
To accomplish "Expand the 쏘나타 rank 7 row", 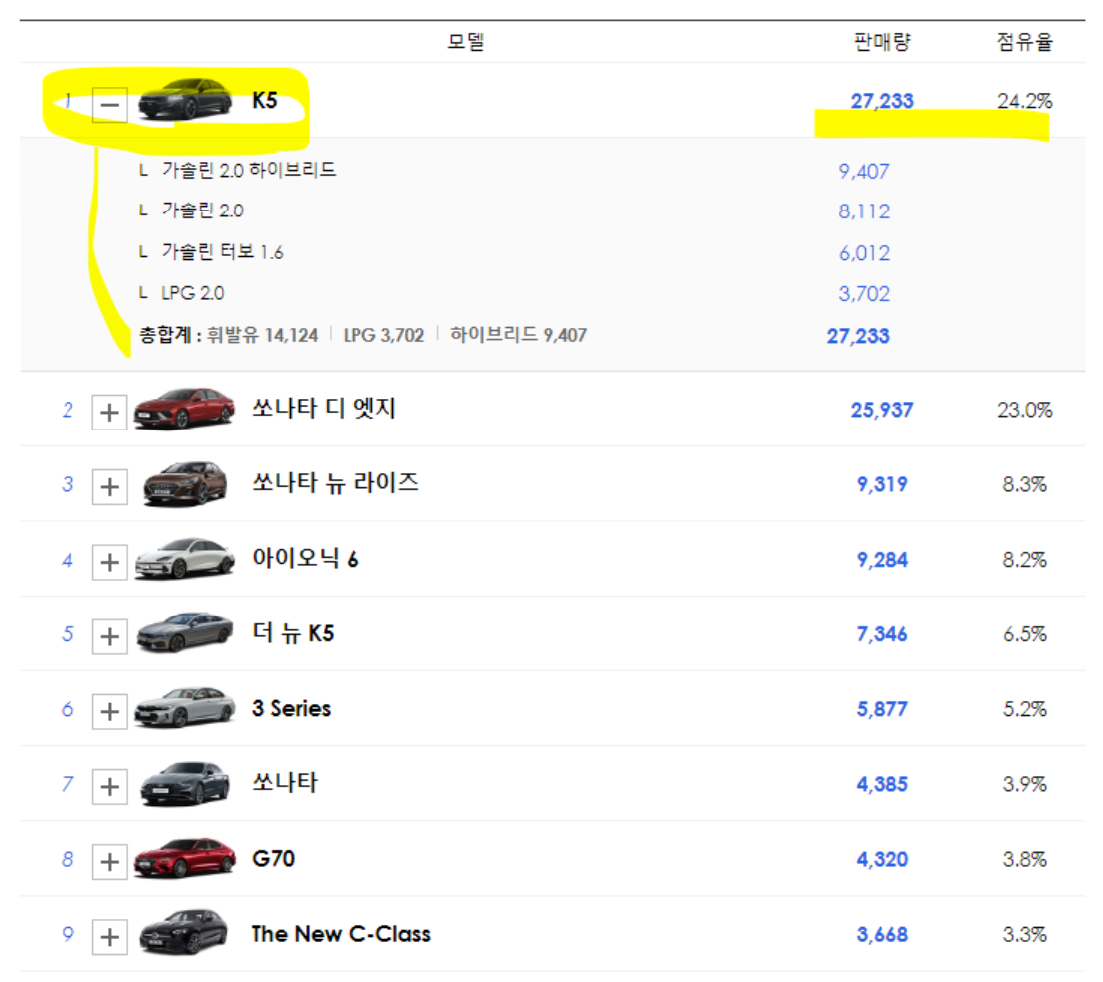I will coord(110,786).
